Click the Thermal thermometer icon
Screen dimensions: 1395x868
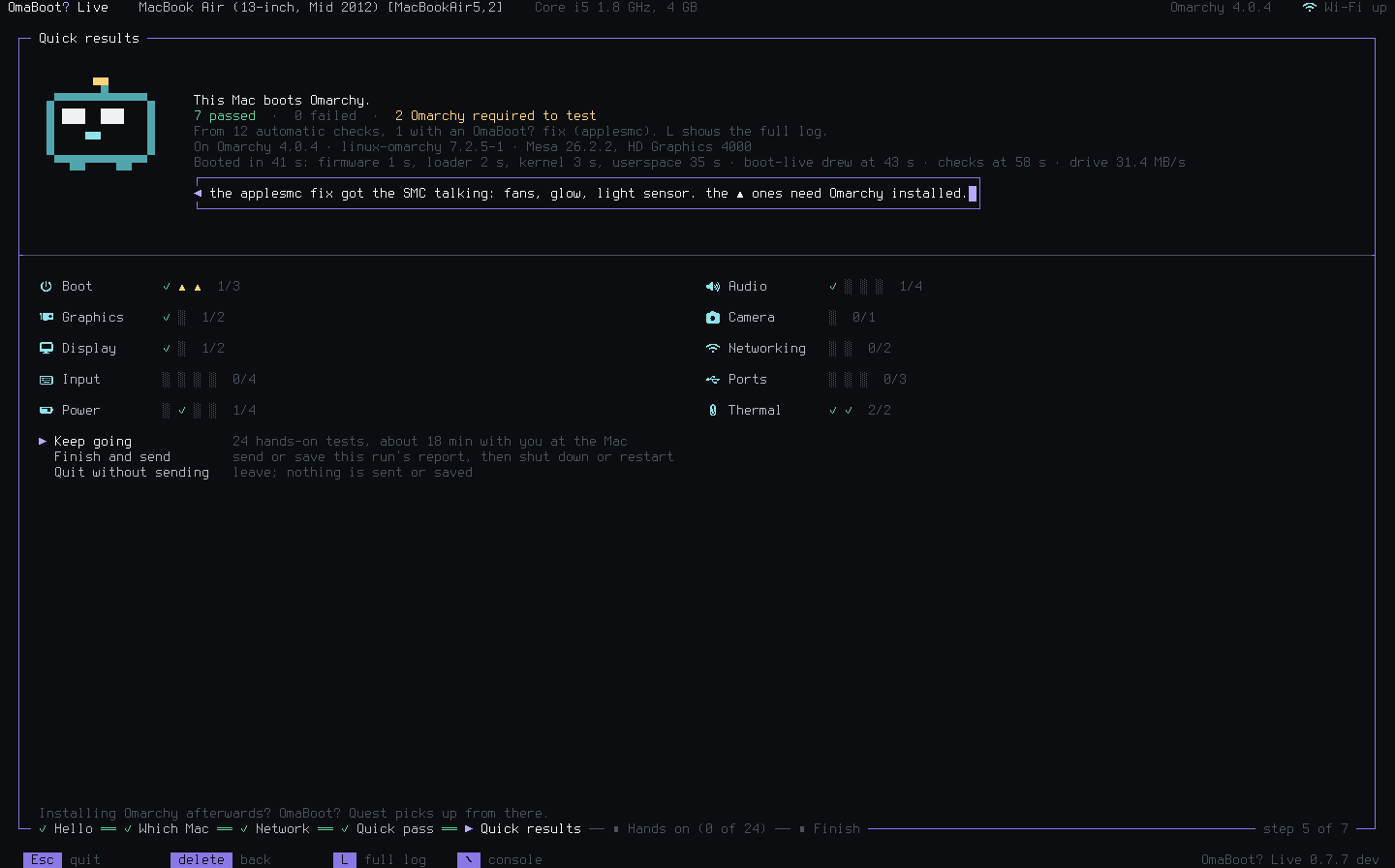click(713, 411)
